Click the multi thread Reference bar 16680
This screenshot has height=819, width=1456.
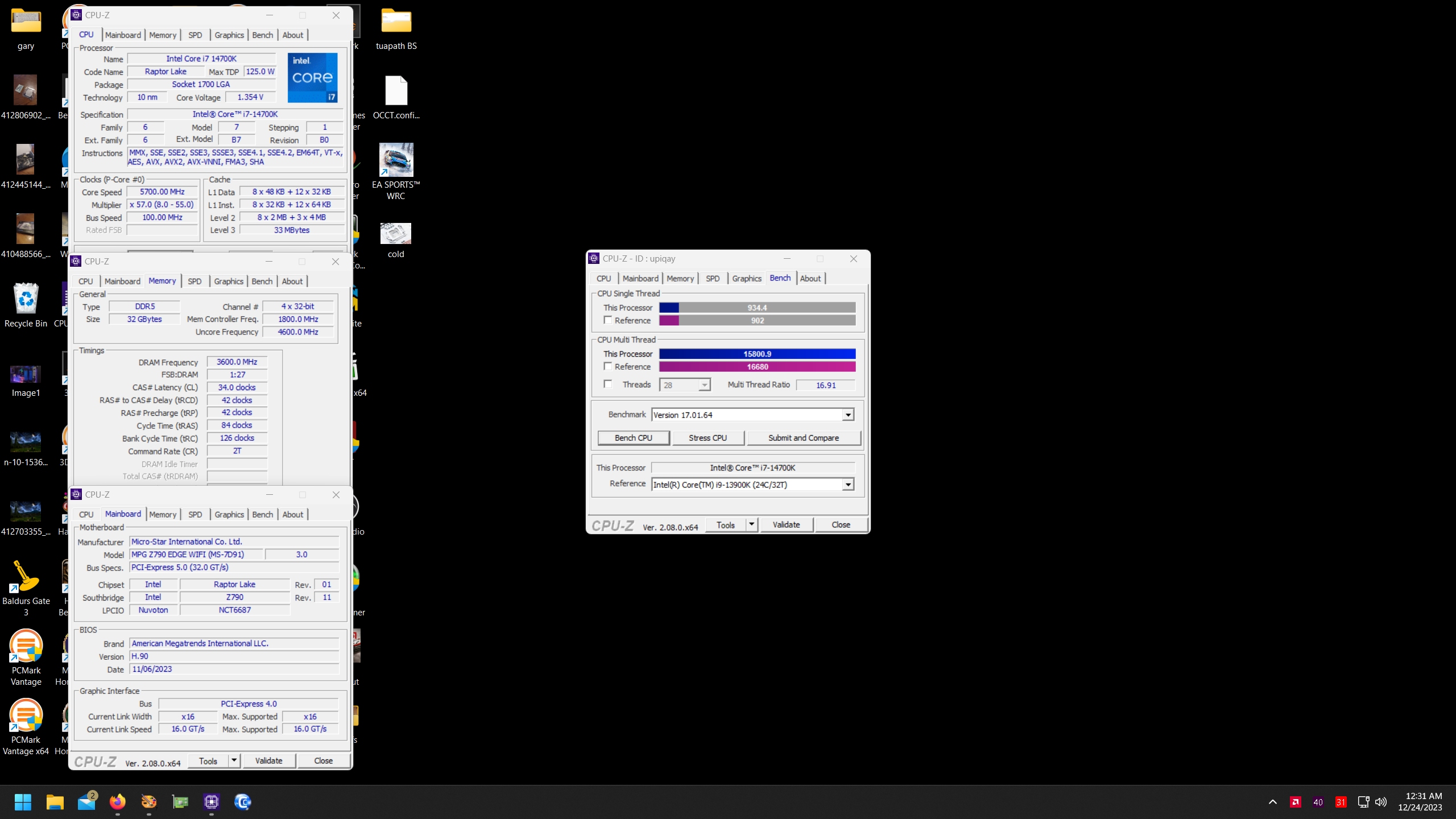point(758,367)
